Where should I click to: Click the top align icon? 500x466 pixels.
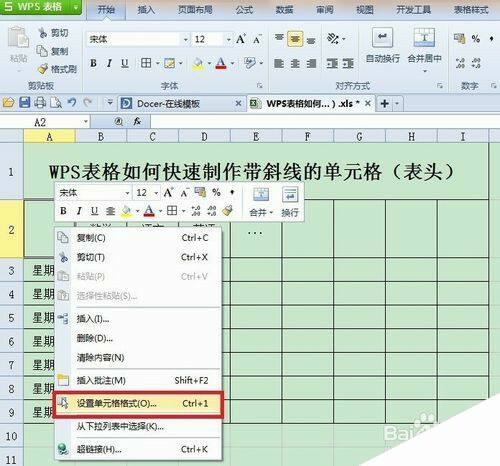coord(279,39)
